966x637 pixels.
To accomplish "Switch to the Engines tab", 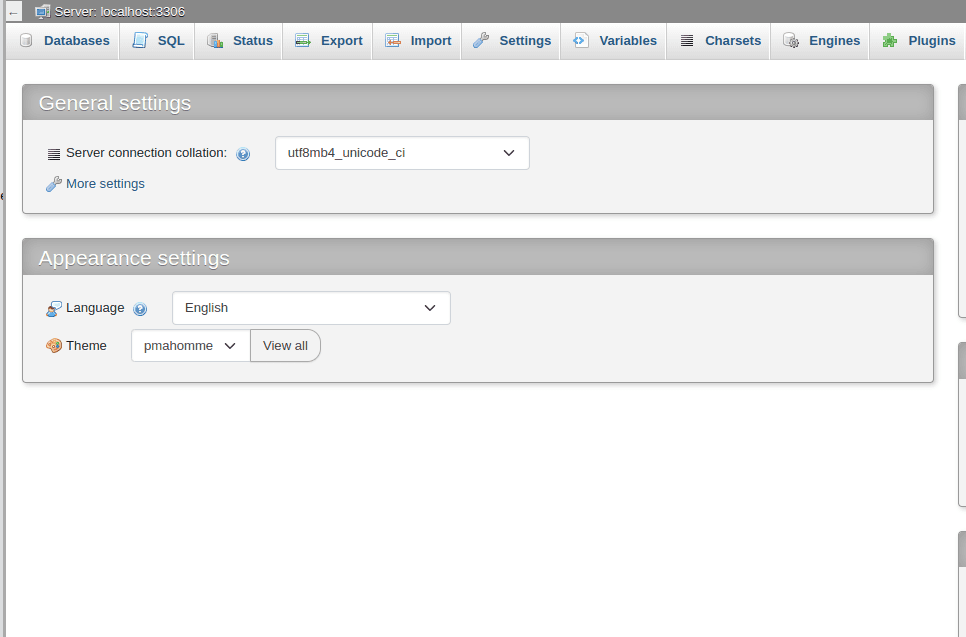I will pos(821,41).
